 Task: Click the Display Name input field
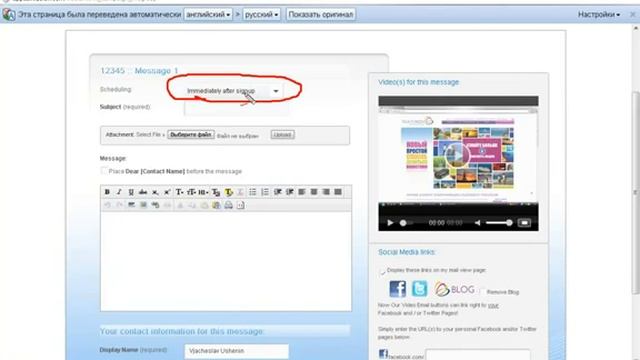[x=237, y=351]
